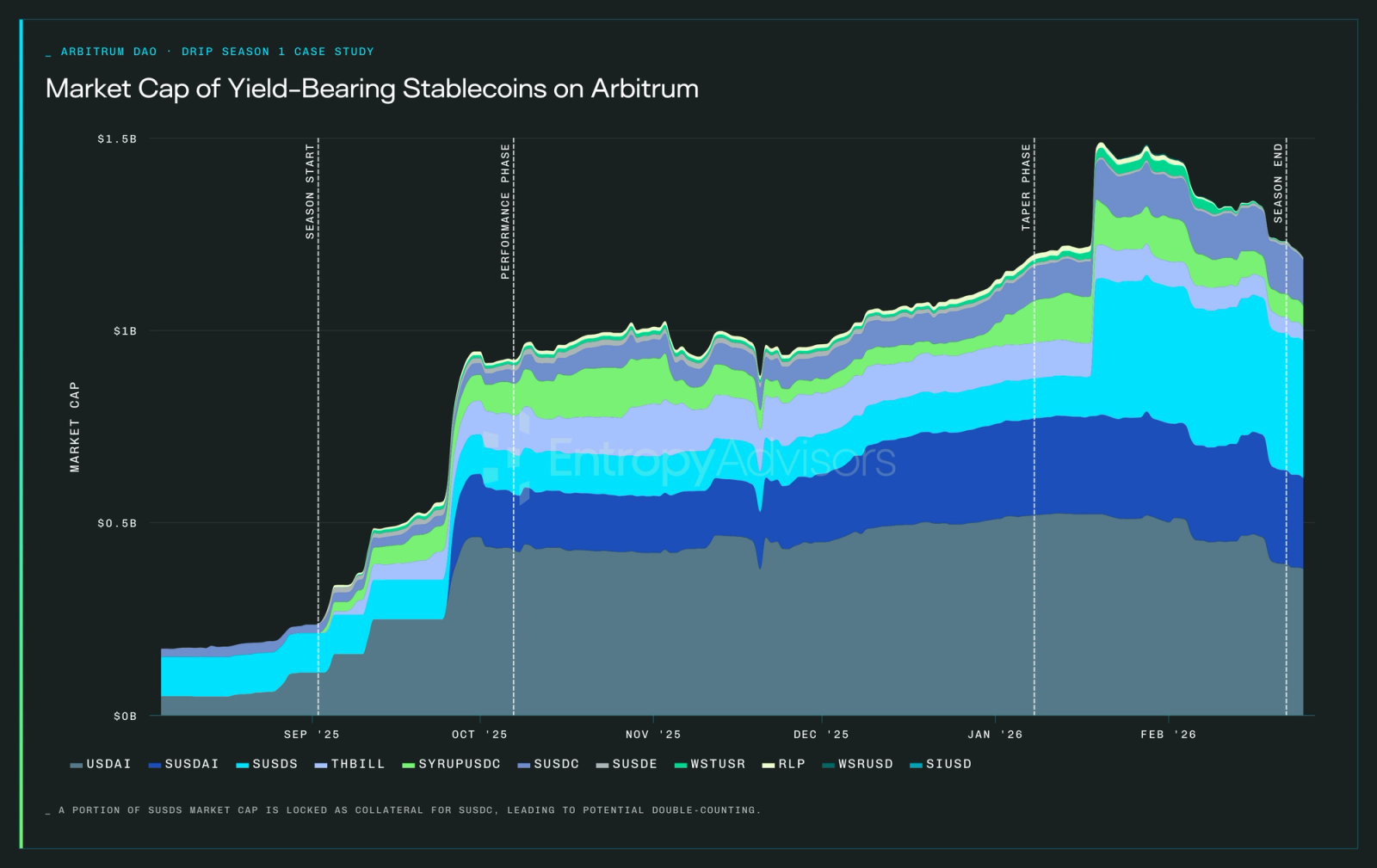Click the USDAI legend color swatch

tap(77, 765)
